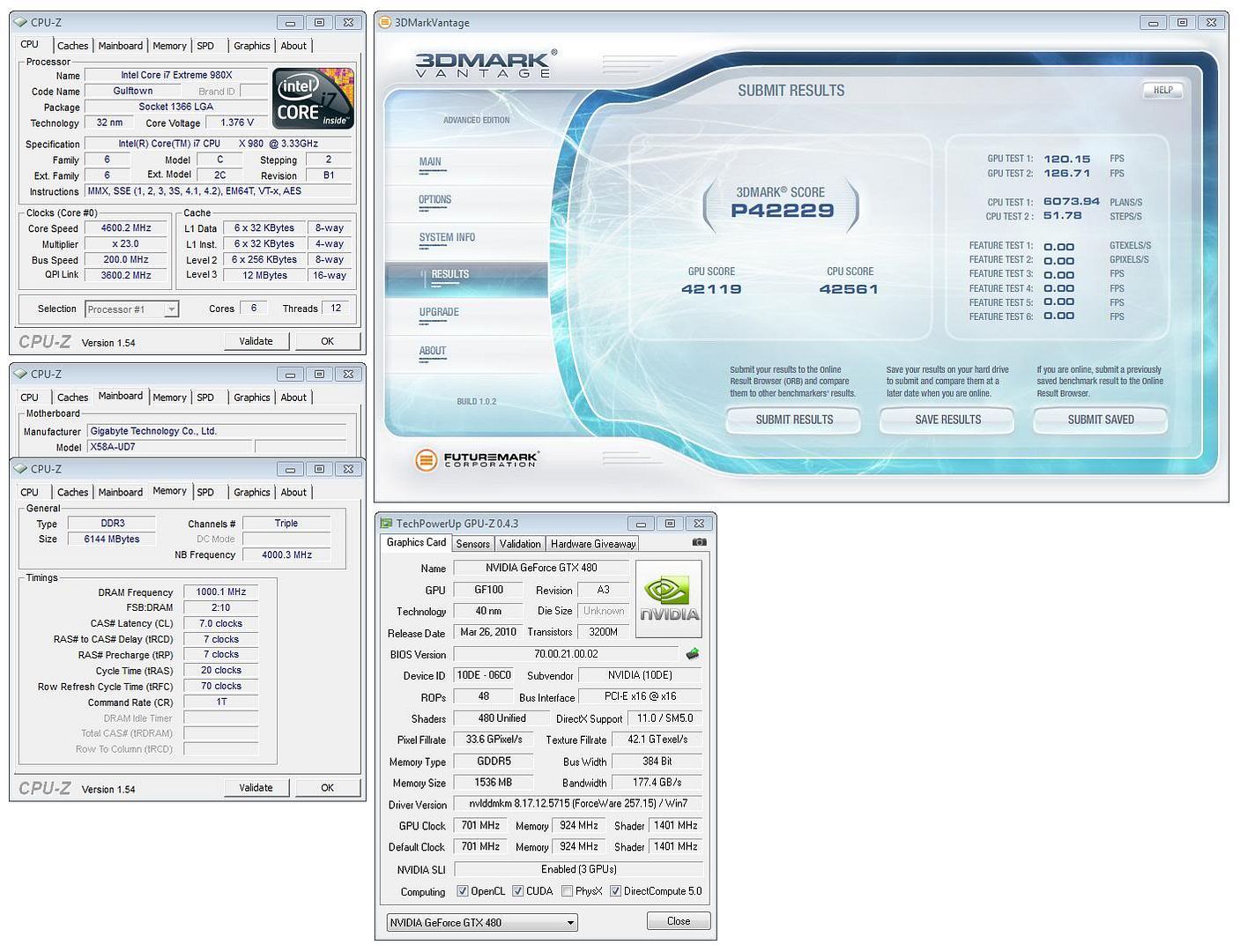Click the top CPU-Z window title icon
Viewport: 1240px width, 952px height.
click(20, 23)
